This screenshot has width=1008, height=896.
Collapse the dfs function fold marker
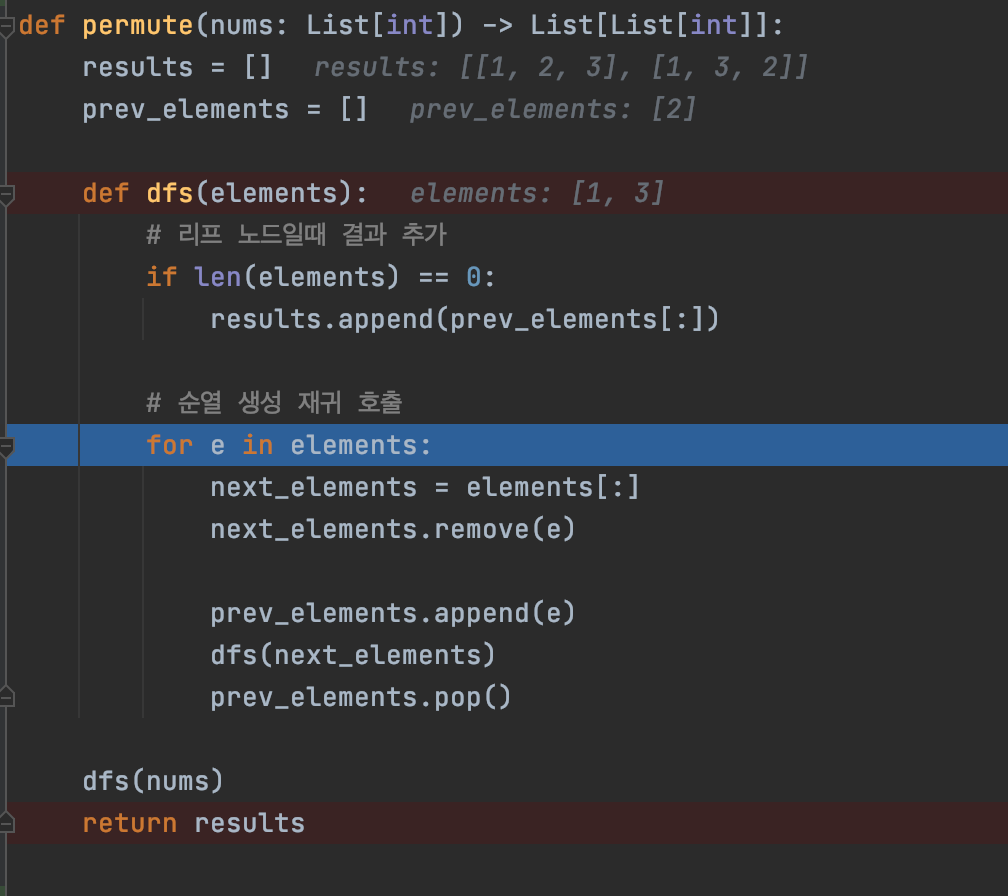[6, 194]
